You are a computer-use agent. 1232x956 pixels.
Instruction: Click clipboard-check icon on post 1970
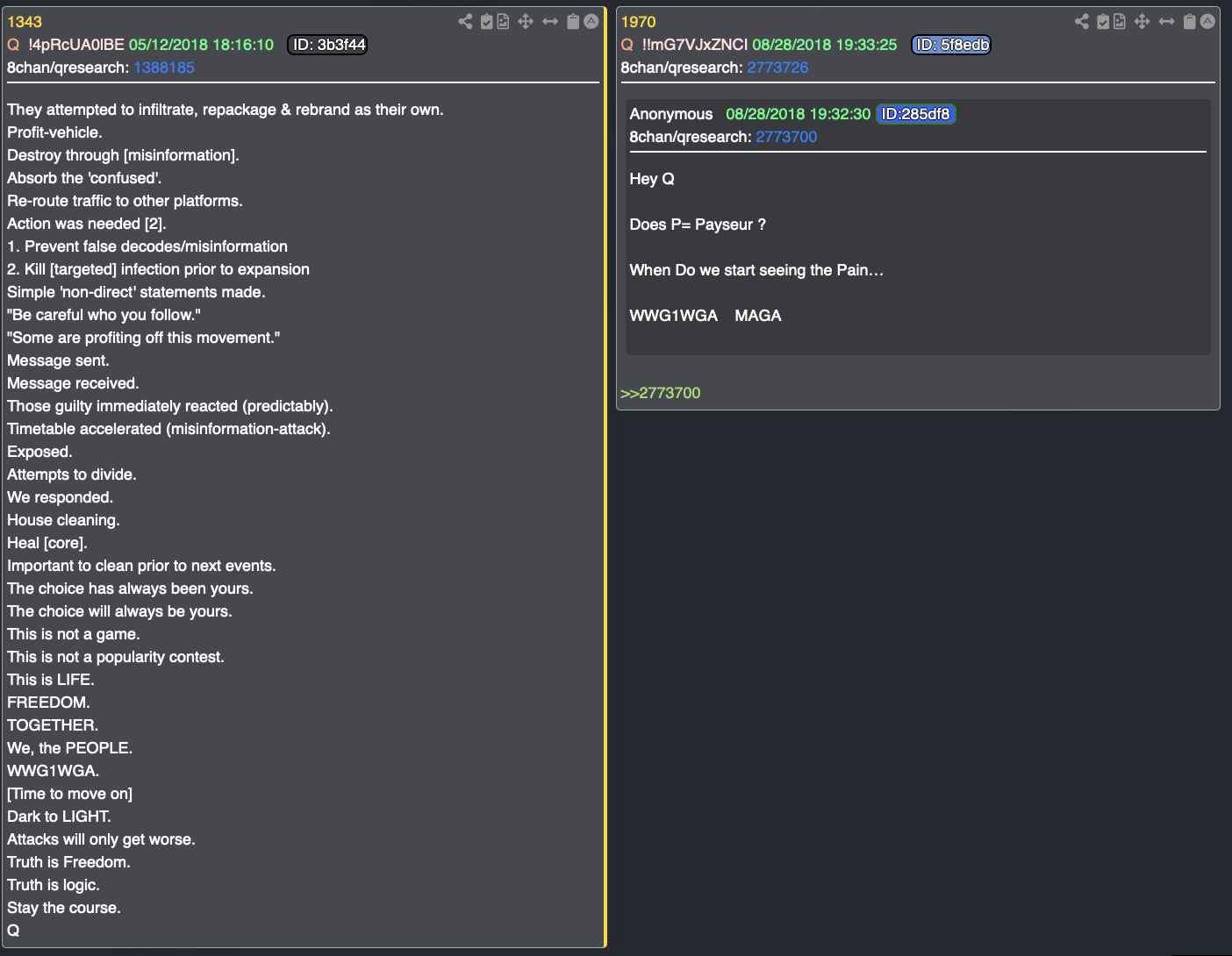(x=1104, y=22)
